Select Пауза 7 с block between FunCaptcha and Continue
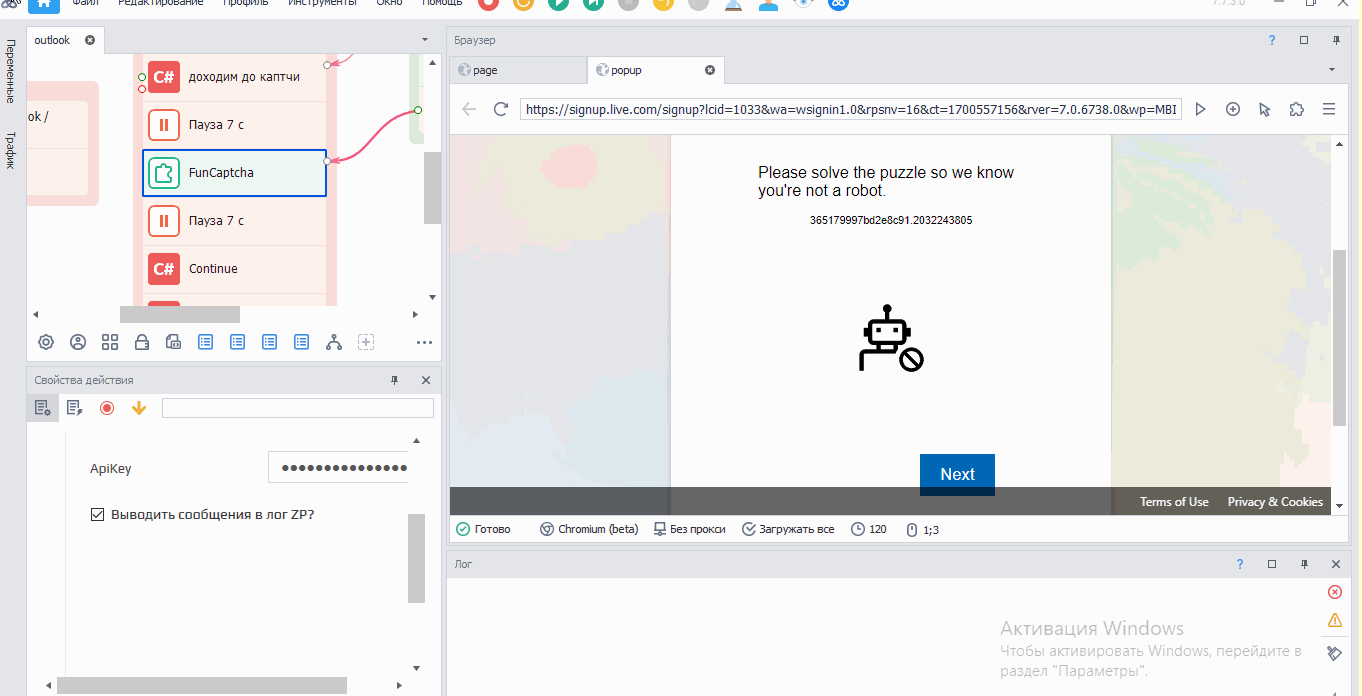The width and height of the screenshot is (1362, 696). 235,221
